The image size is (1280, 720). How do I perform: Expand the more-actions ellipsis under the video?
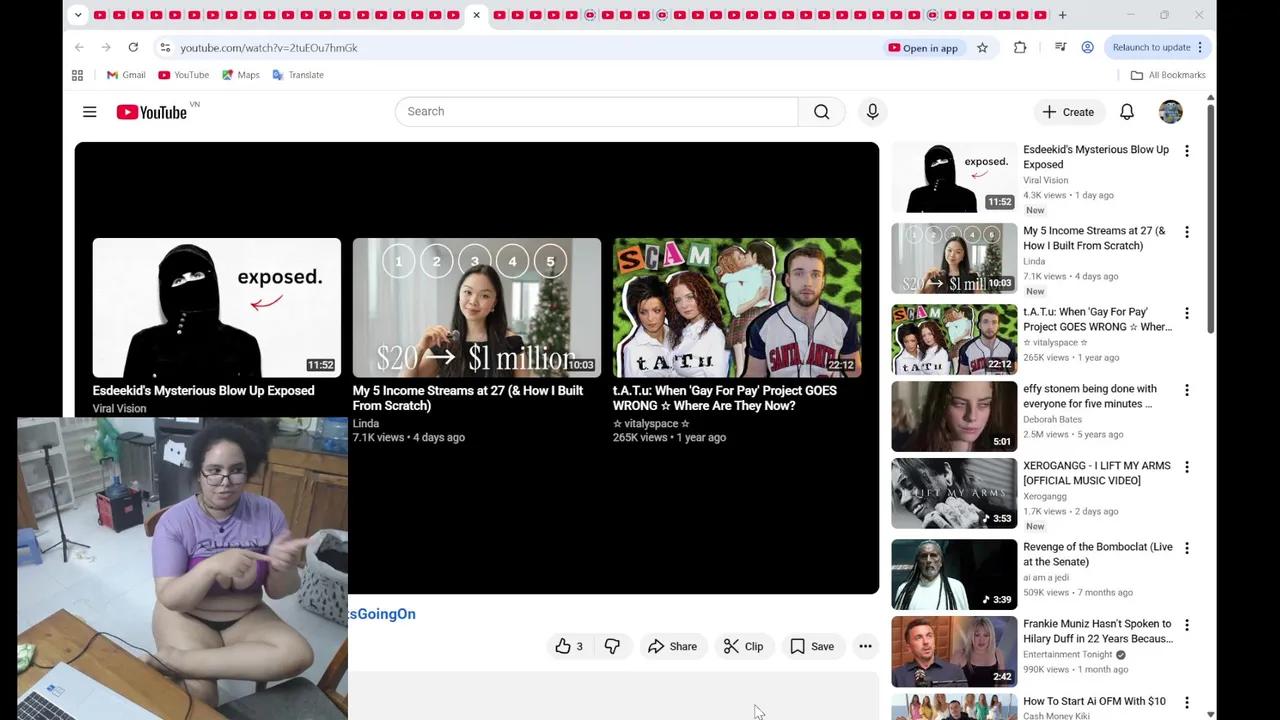click(x=865, y=646)
